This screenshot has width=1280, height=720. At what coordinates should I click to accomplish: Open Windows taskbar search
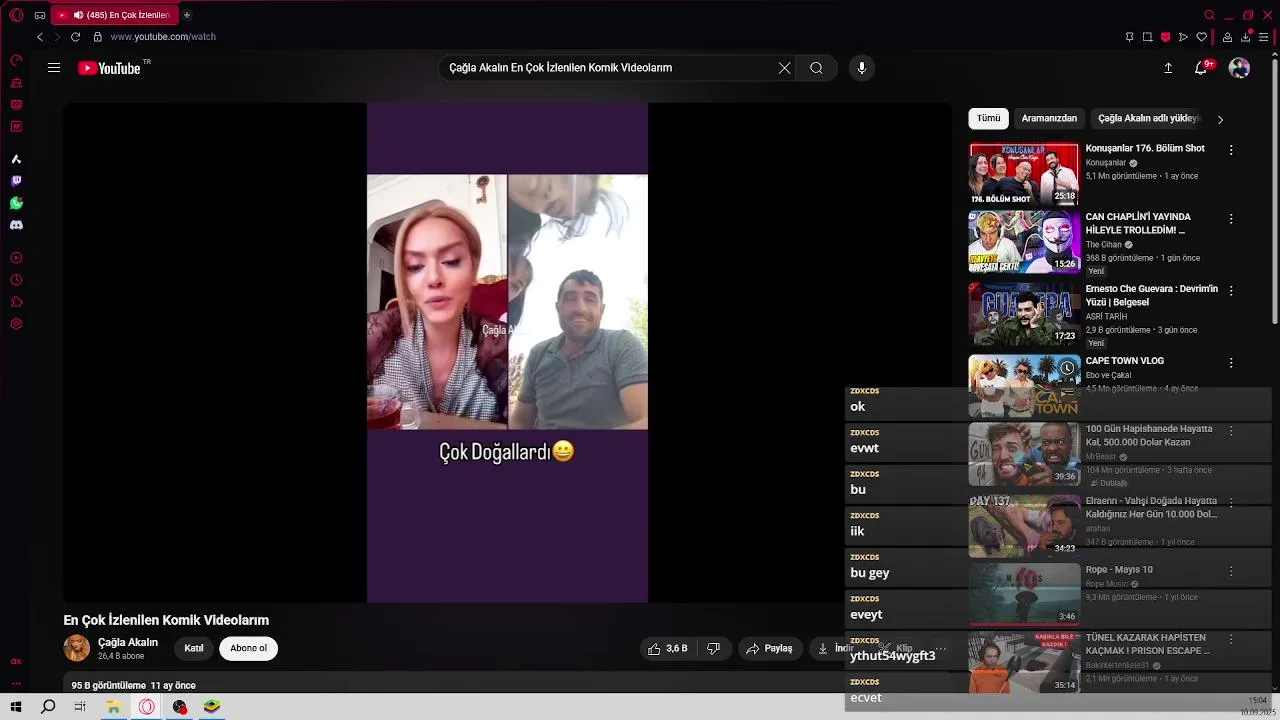(48, 707)
